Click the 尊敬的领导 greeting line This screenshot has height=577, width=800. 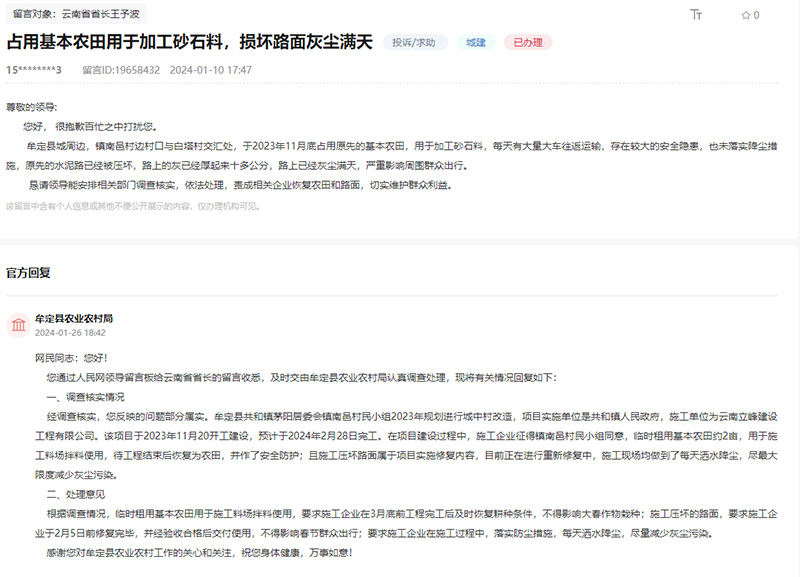click(32, 107)
